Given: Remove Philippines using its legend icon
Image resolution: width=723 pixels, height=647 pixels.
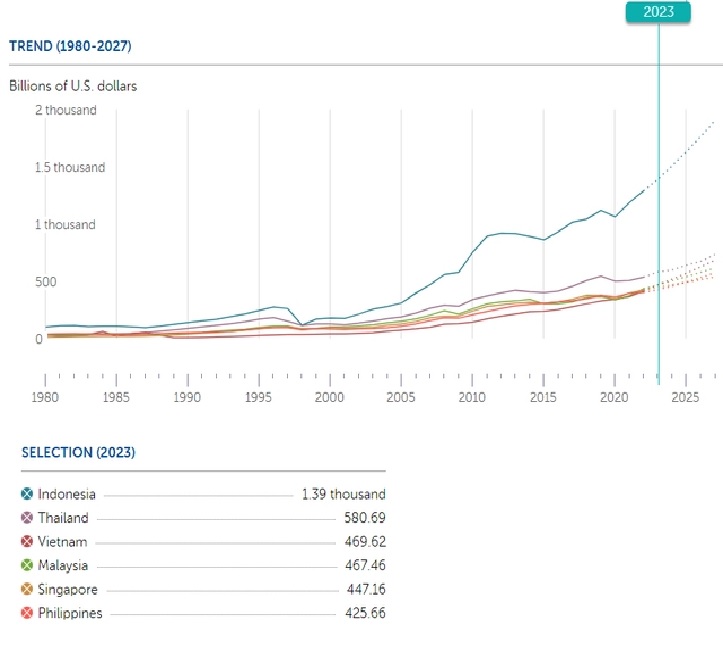Looking at the screenshot, I should click(28, 614).
